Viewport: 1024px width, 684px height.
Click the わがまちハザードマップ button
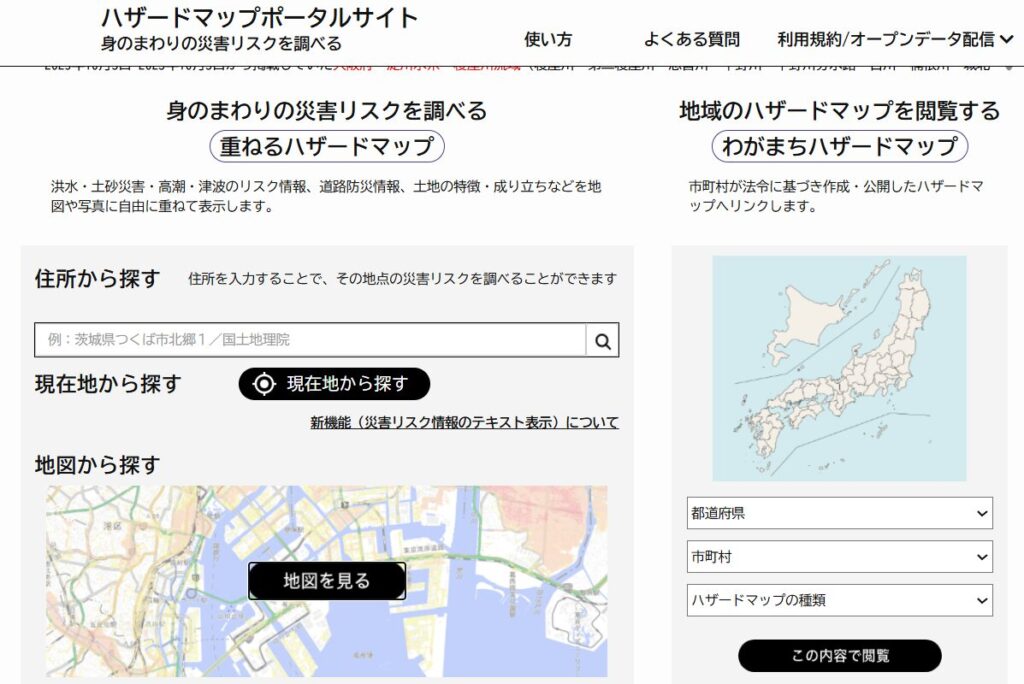pos(839,146)
